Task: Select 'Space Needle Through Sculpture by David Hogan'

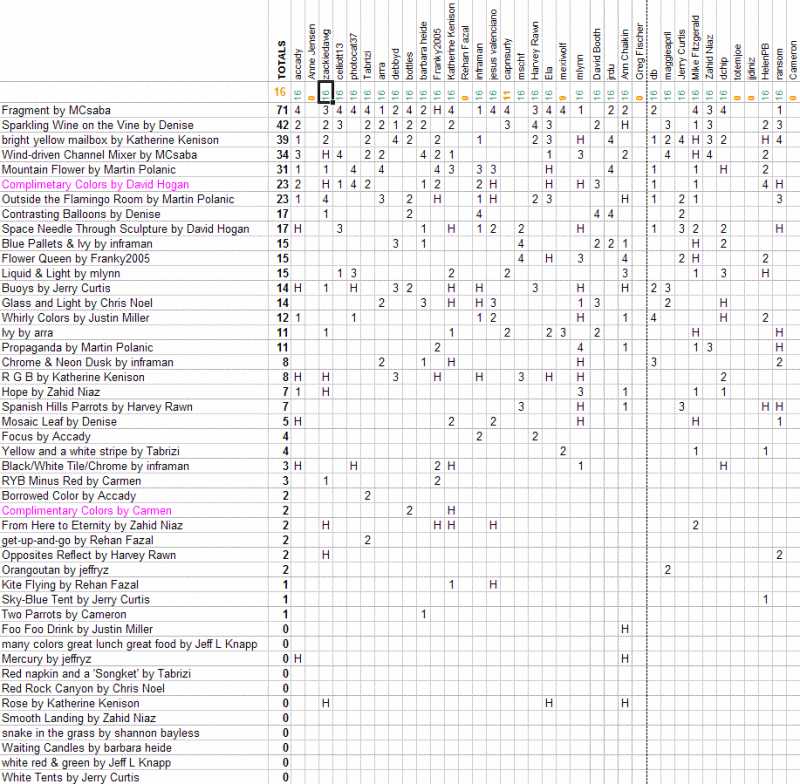Action: 126,229
